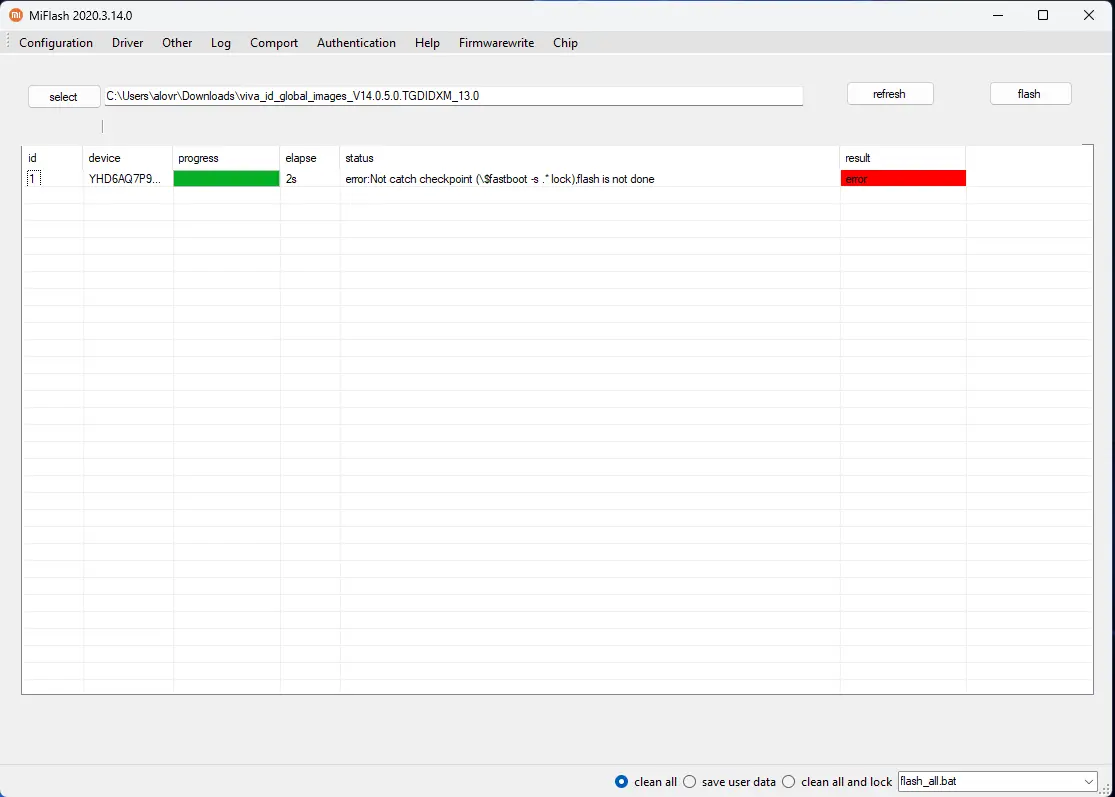Screen dimensions: 1115x797
Task: Open the Log menu
Action: point(220,43)
